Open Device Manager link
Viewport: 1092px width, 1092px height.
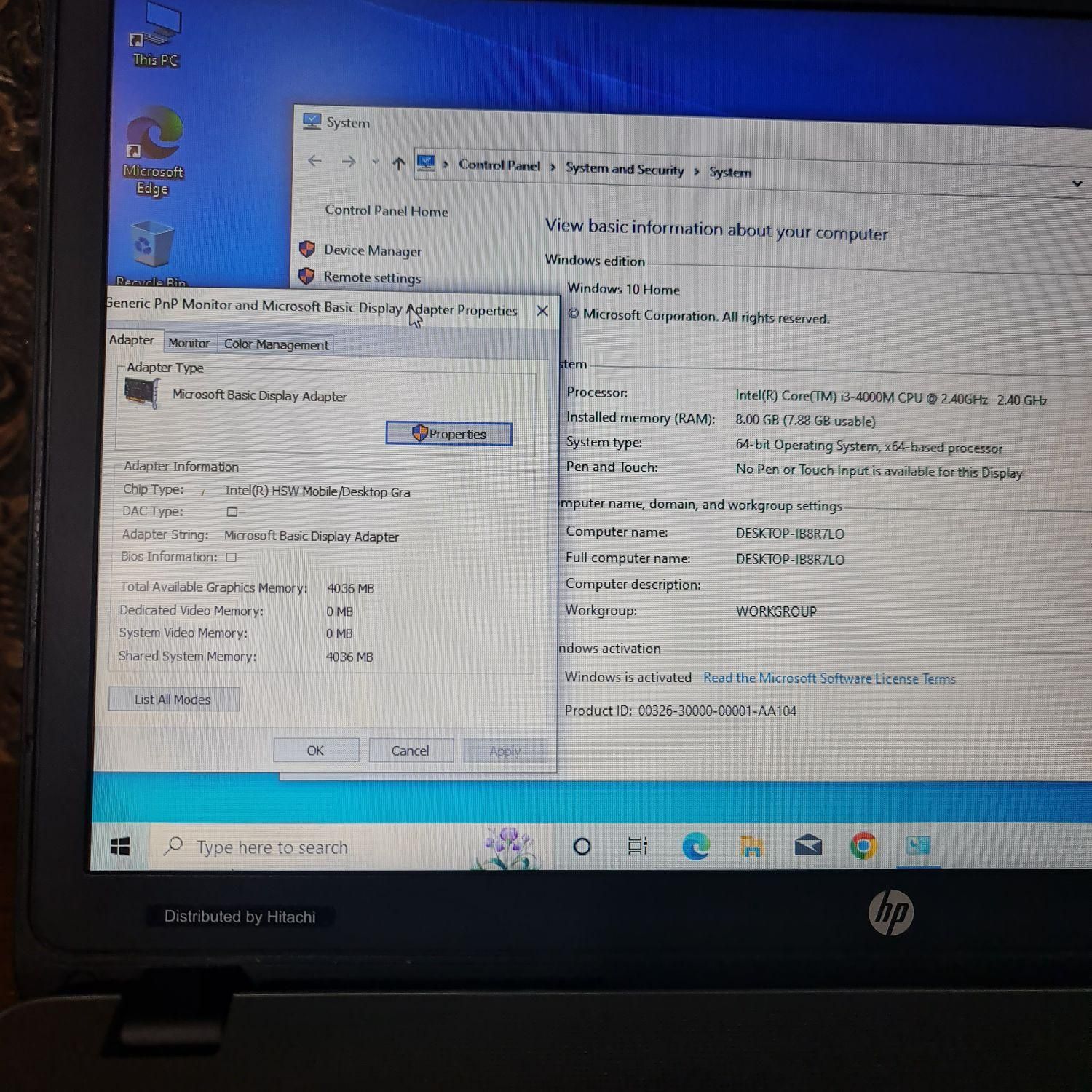373,250
